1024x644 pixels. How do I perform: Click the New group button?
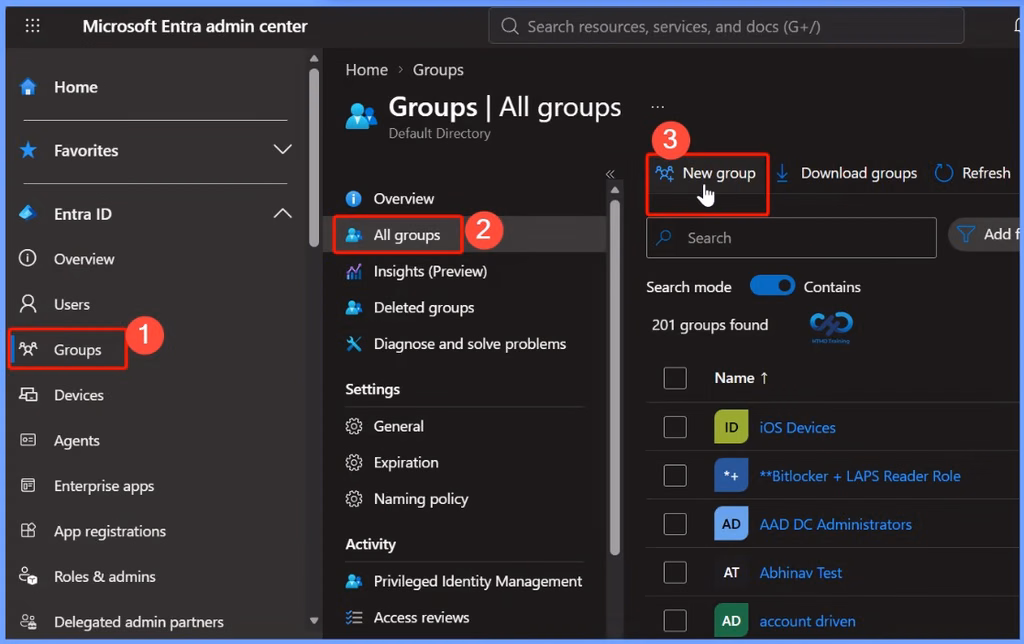pyautogui.click(x=707, y=173)
